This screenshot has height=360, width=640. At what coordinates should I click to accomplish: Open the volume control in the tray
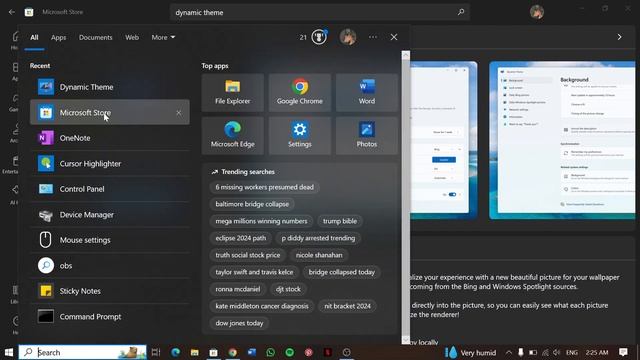[x=557, y=352]
